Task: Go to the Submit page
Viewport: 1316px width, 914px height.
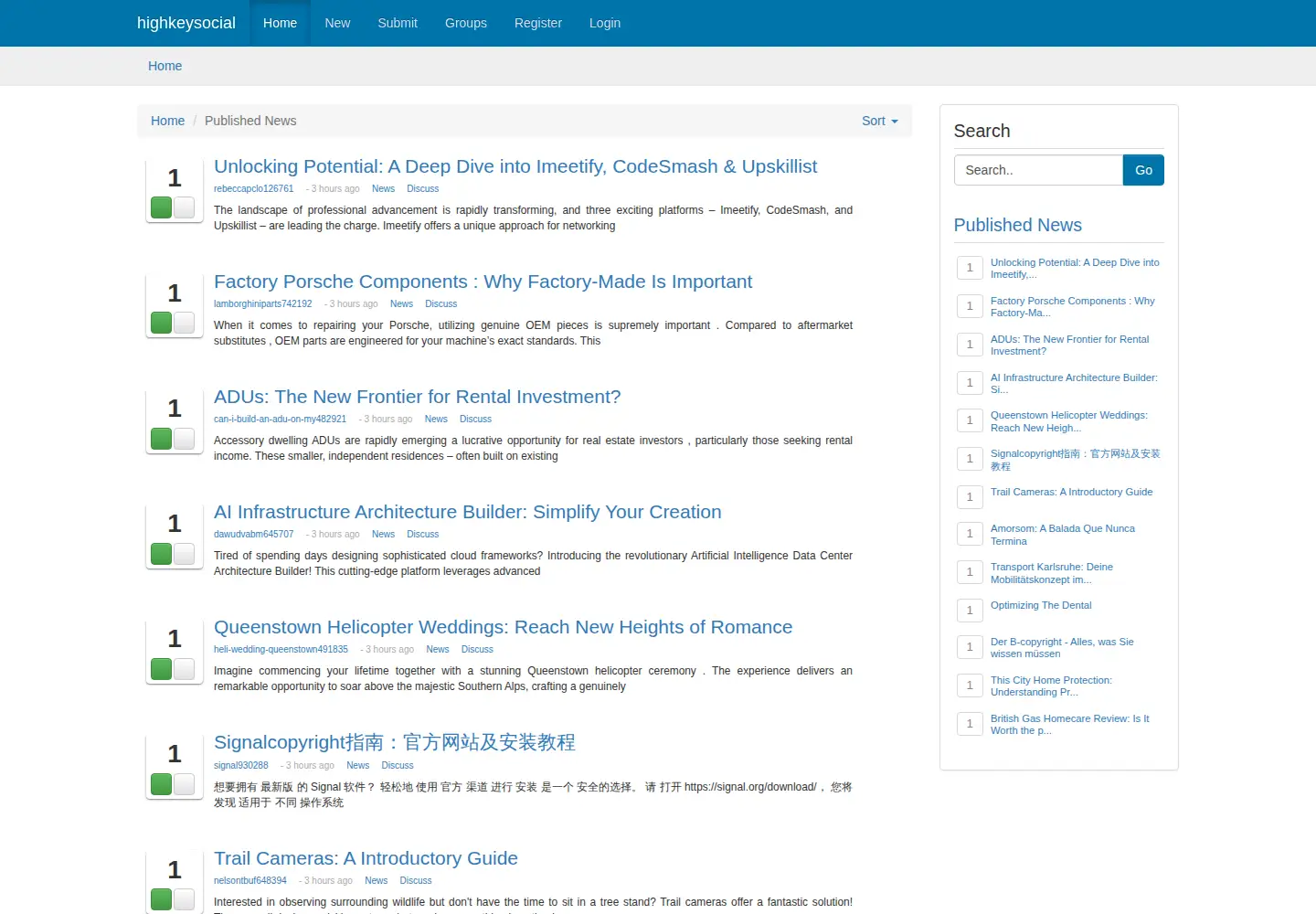Action: (x=398, y=23)
